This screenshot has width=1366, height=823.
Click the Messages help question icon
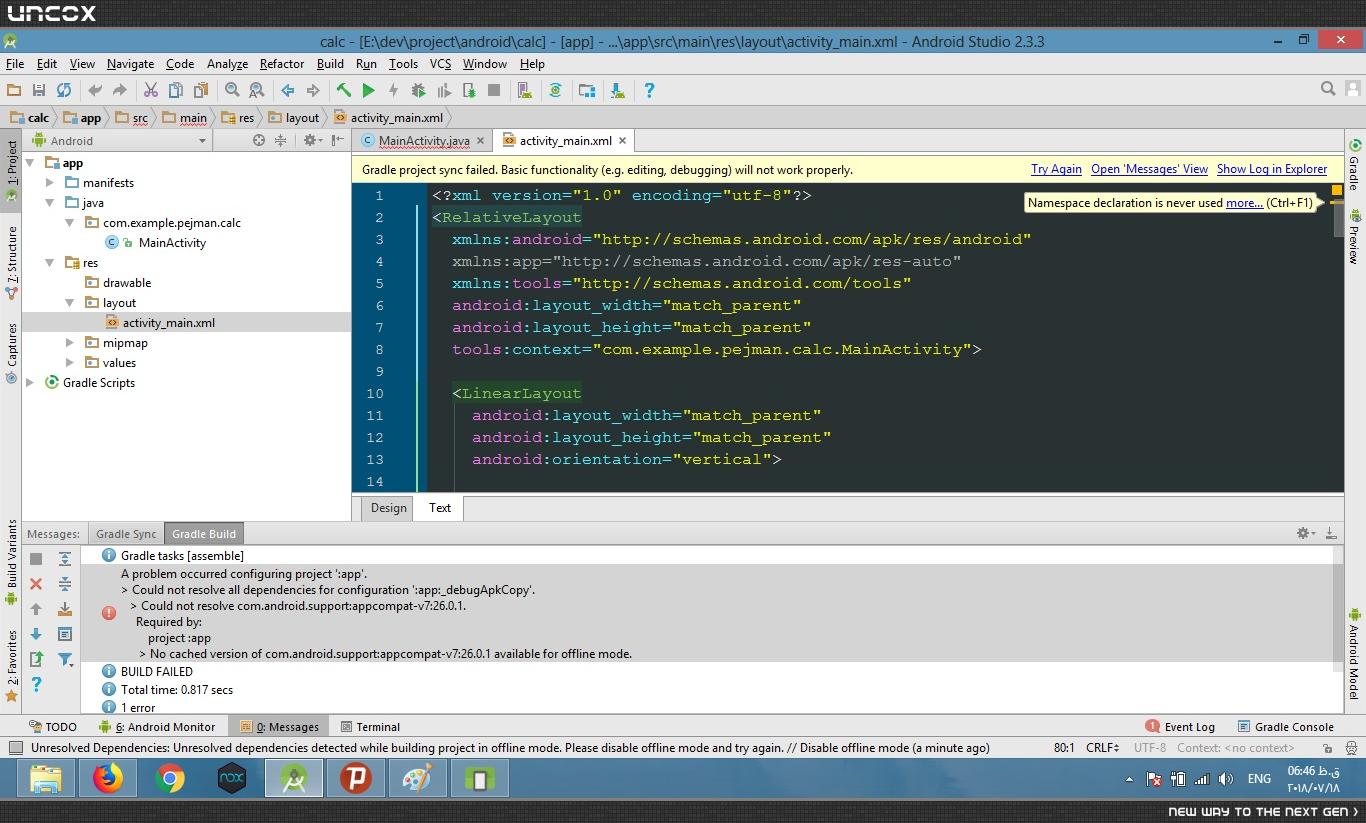coord(36,684)
